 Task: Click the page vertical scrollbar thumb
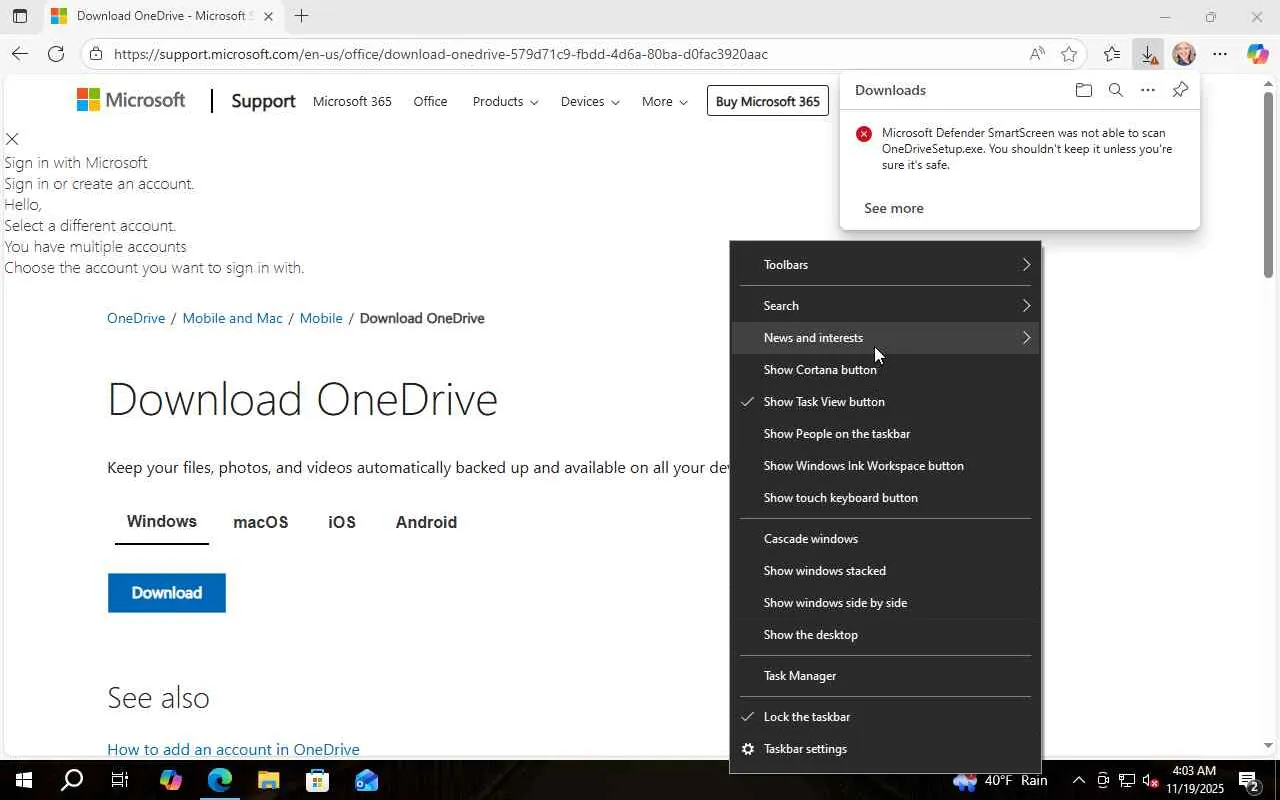point(1269,185)
